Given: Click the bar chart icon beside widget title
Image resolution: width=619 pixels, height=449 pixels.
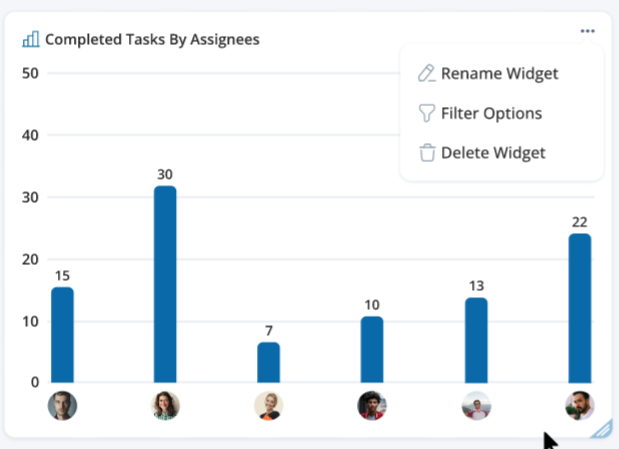Looking at the screenshot, I should tap(31, 39).
